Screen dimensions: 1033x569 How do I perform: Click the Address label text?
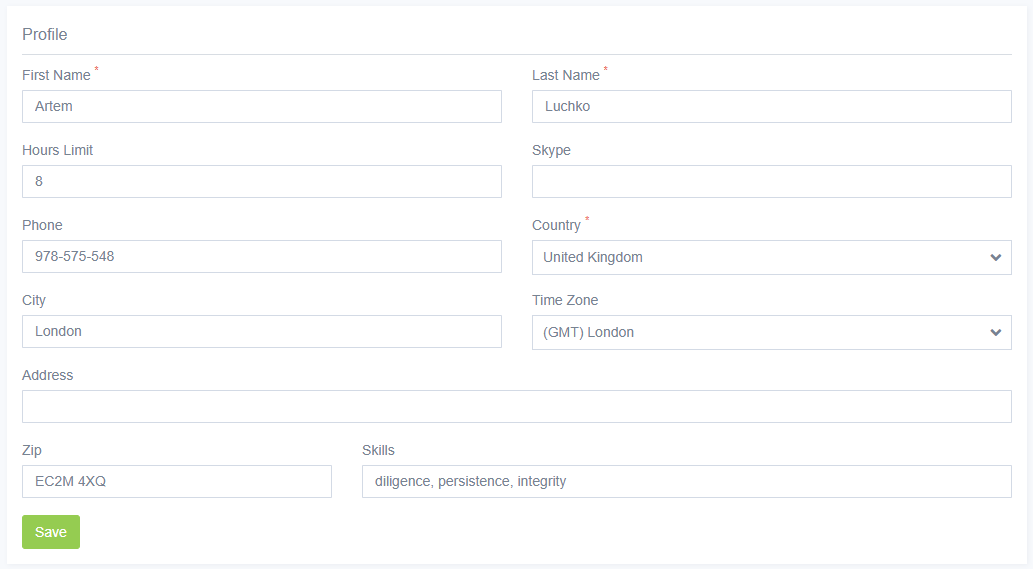(x=47, y=376)
